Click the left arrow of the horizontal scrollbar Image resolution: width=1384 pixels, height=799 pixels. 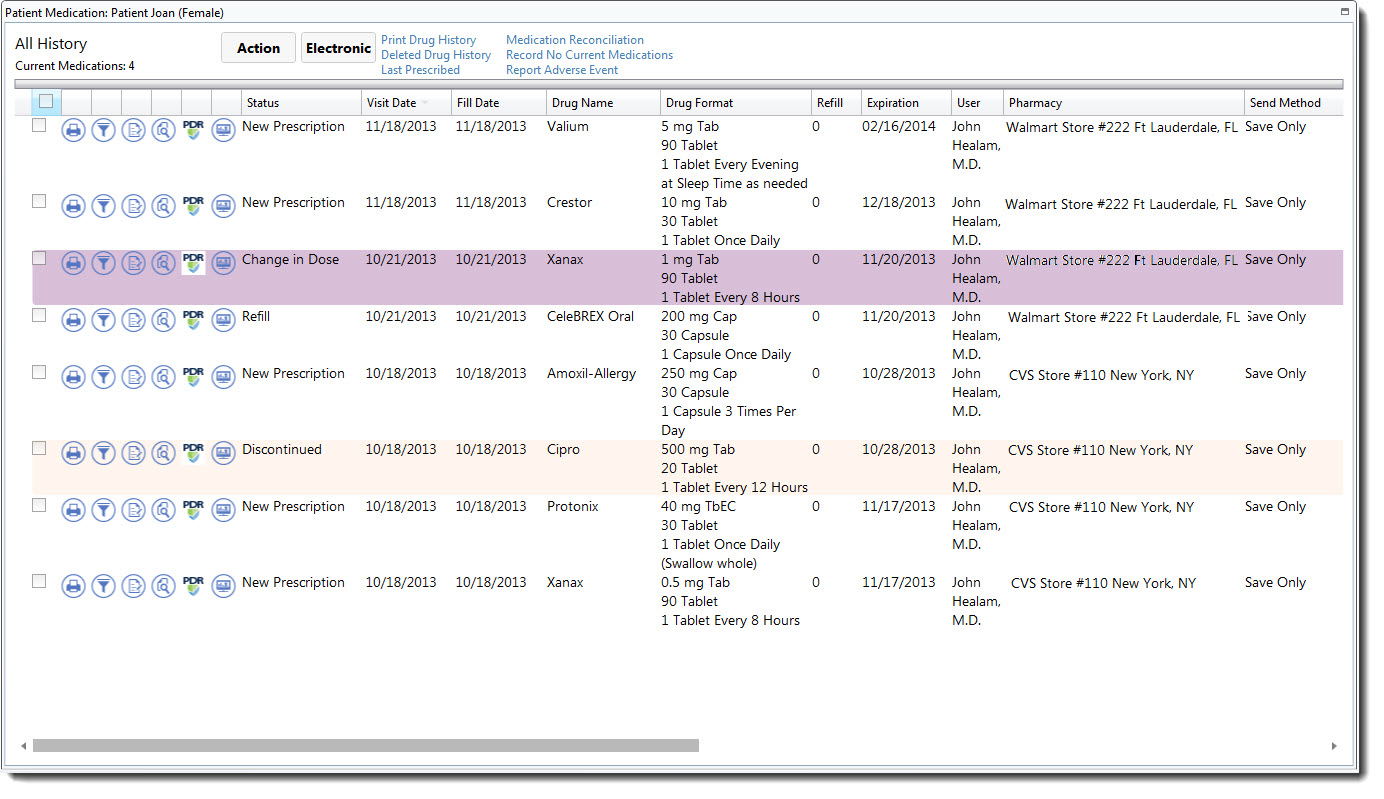click(23, 746)
